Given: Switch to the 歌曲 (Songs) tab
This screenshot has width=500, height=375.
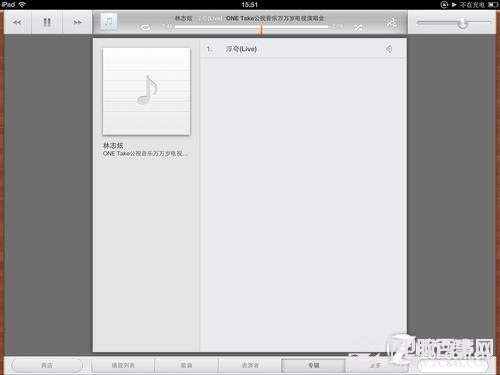Looking at the screenshot, I should pyautogui.click(x=186, y=365).
